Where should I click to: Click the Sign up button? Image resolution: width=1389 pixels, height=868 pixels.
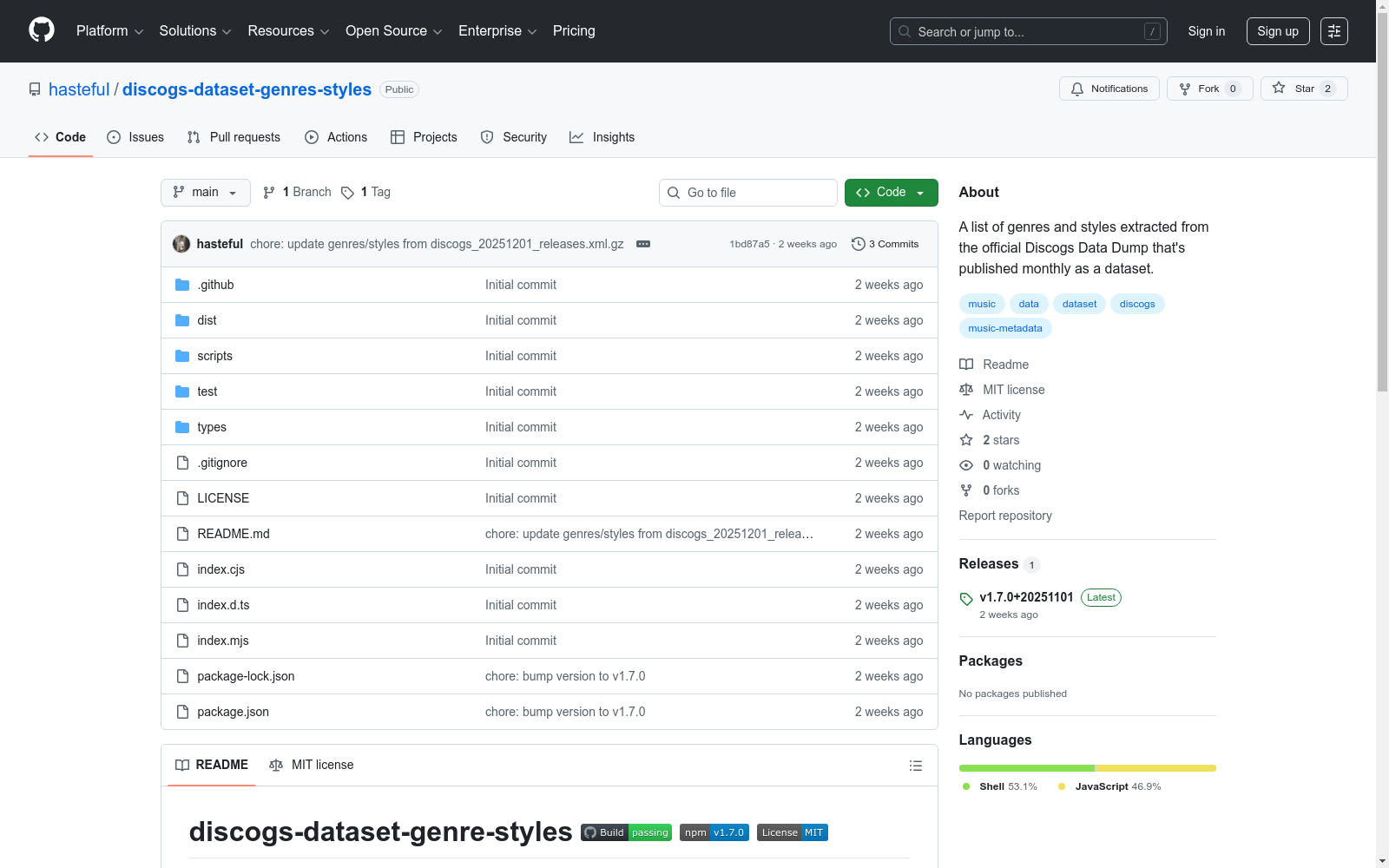[x=1278, y=31]
